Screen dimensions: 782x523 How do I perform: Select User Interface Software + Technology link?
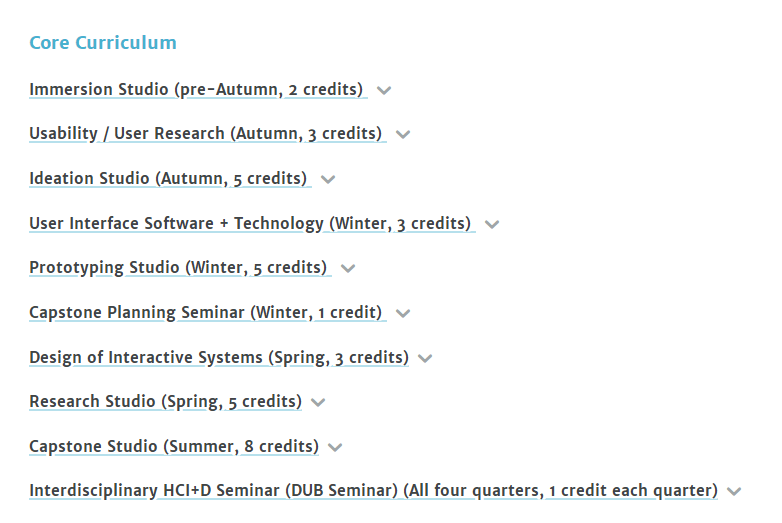[250, 223]
